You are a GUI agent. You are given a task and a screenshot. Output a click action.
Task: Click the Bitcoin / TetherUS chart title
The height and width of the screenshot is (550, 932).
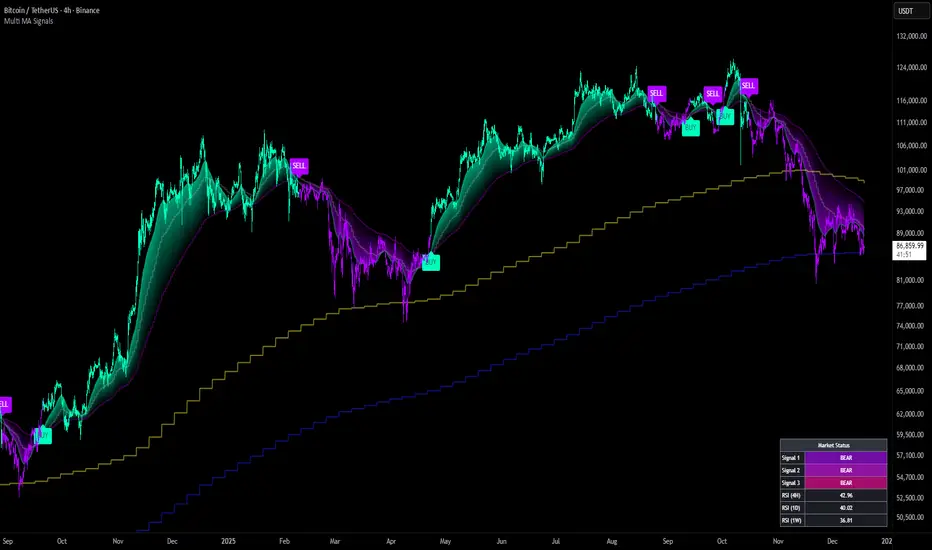[x=51, y=10]
